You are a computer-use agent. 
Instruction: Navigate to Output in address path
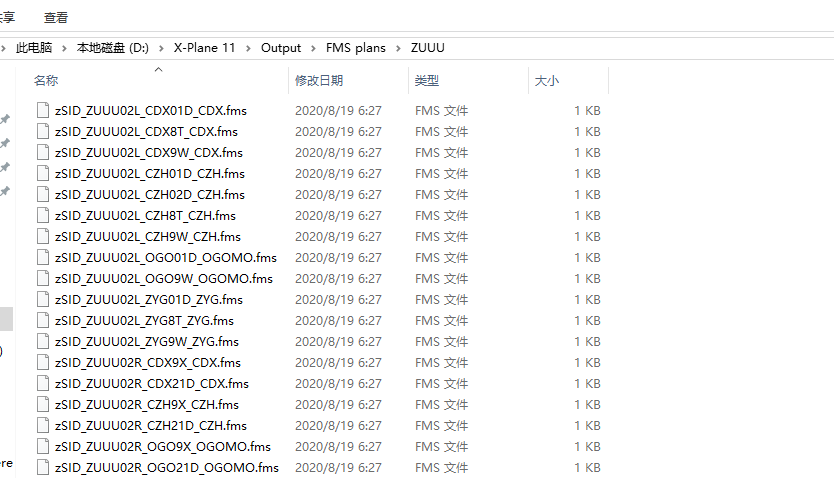(281, 48)
